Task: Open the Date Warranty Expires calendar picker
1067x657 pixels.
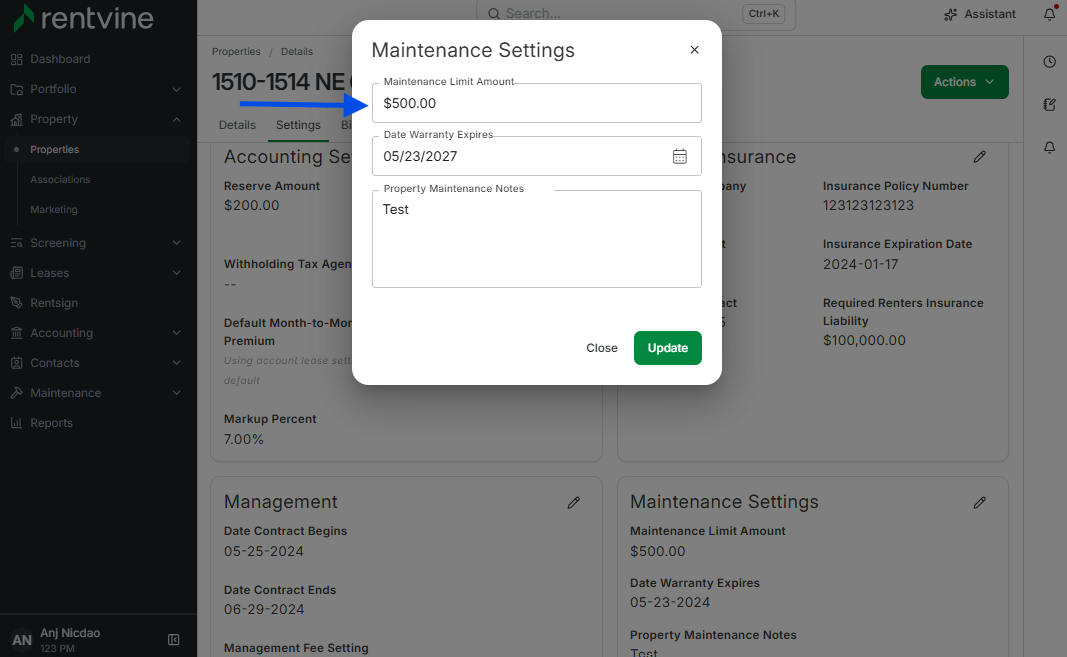Action: pyautogui.click(x=679, y=157)
